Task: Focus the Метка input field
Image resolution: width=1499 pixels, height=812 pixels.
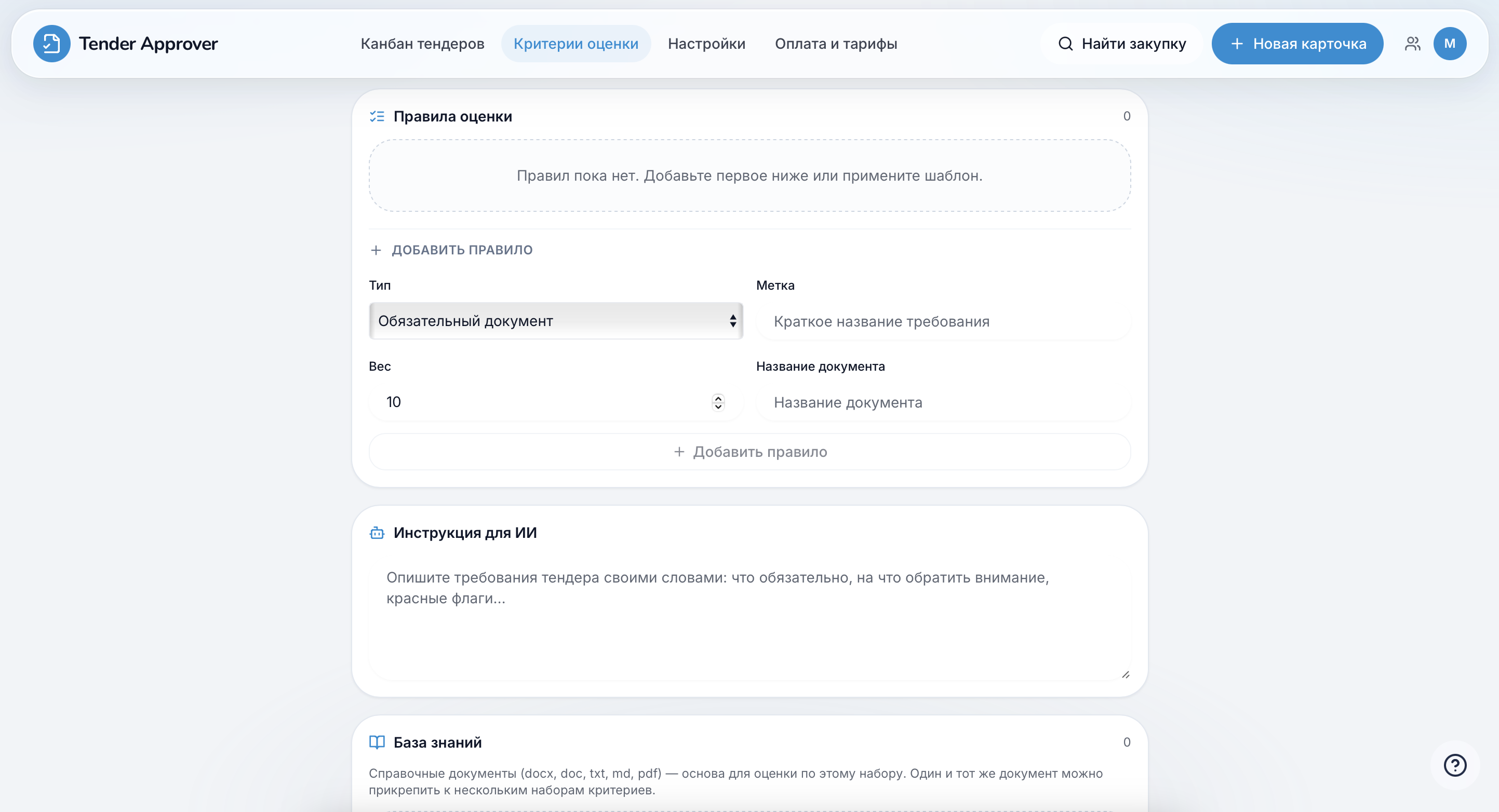Action: tap(943, 321)
